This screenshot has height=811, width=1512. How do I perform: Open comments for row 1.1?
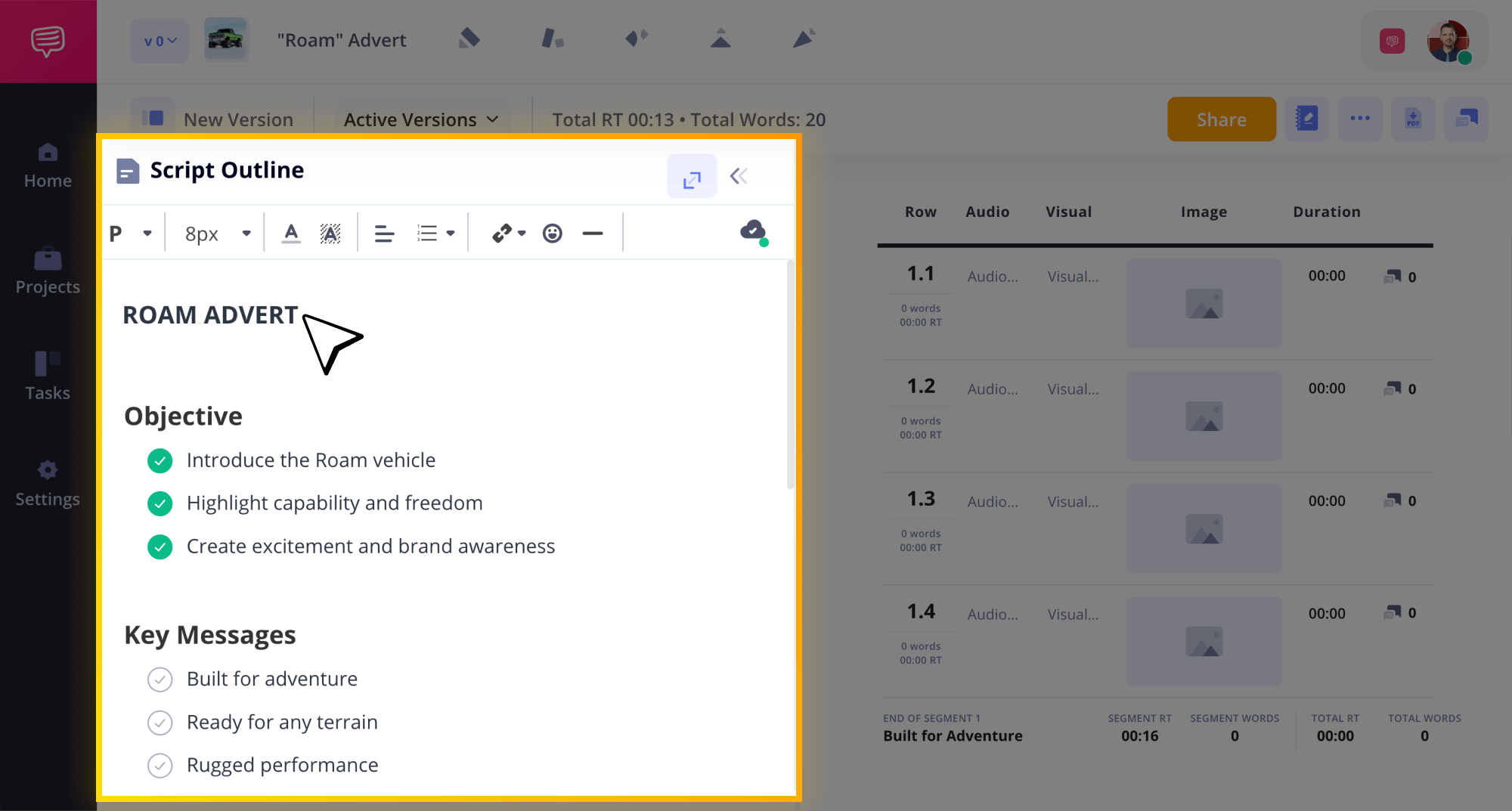[1399, 277]
